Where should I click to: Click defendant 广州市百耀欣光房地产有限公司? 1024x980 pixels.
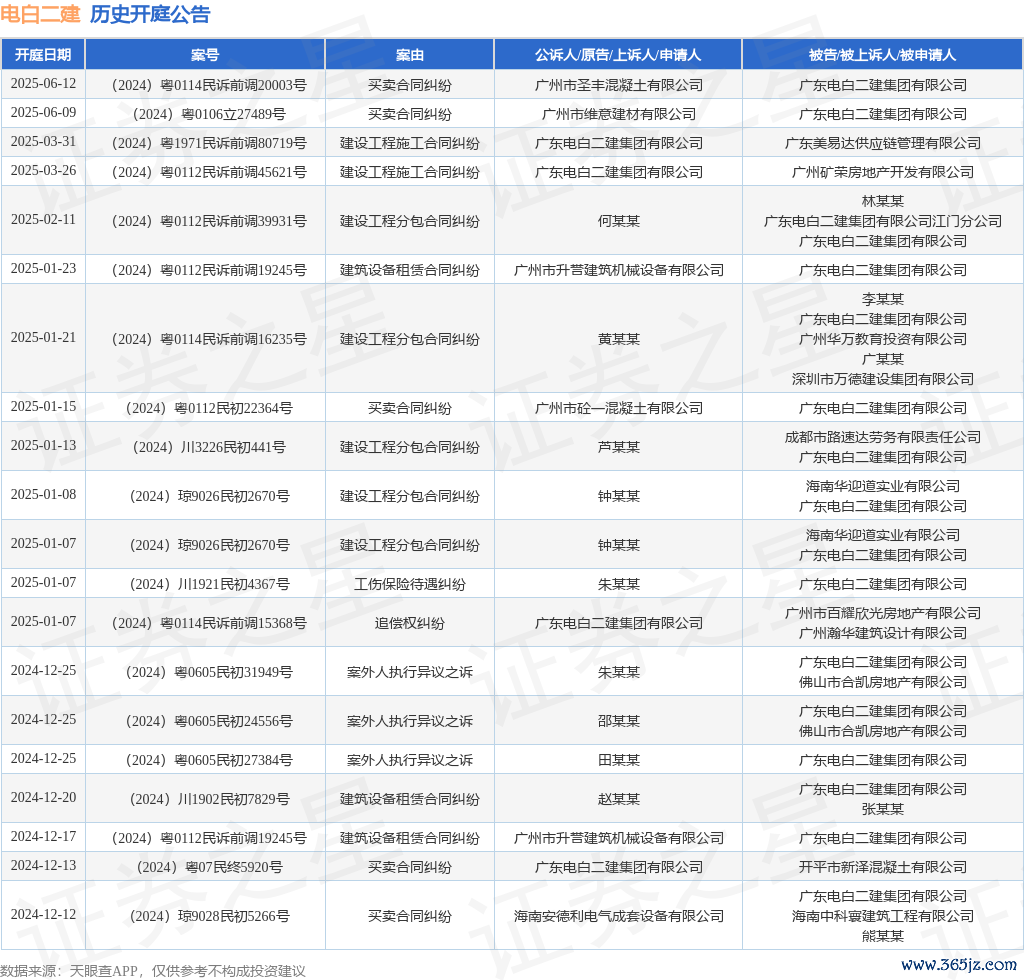(x=882, y=613)
